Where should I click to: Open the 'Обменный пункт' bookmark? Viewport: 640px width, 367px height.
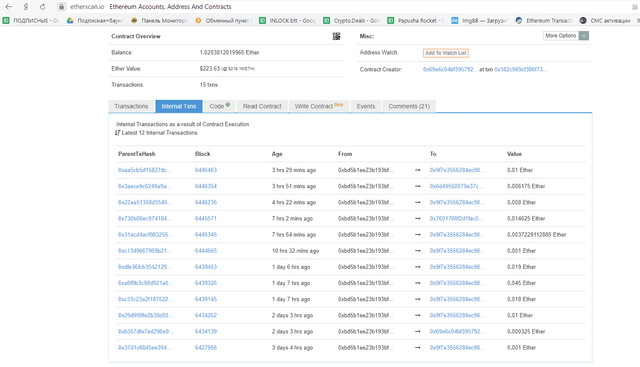pos(223,20)
